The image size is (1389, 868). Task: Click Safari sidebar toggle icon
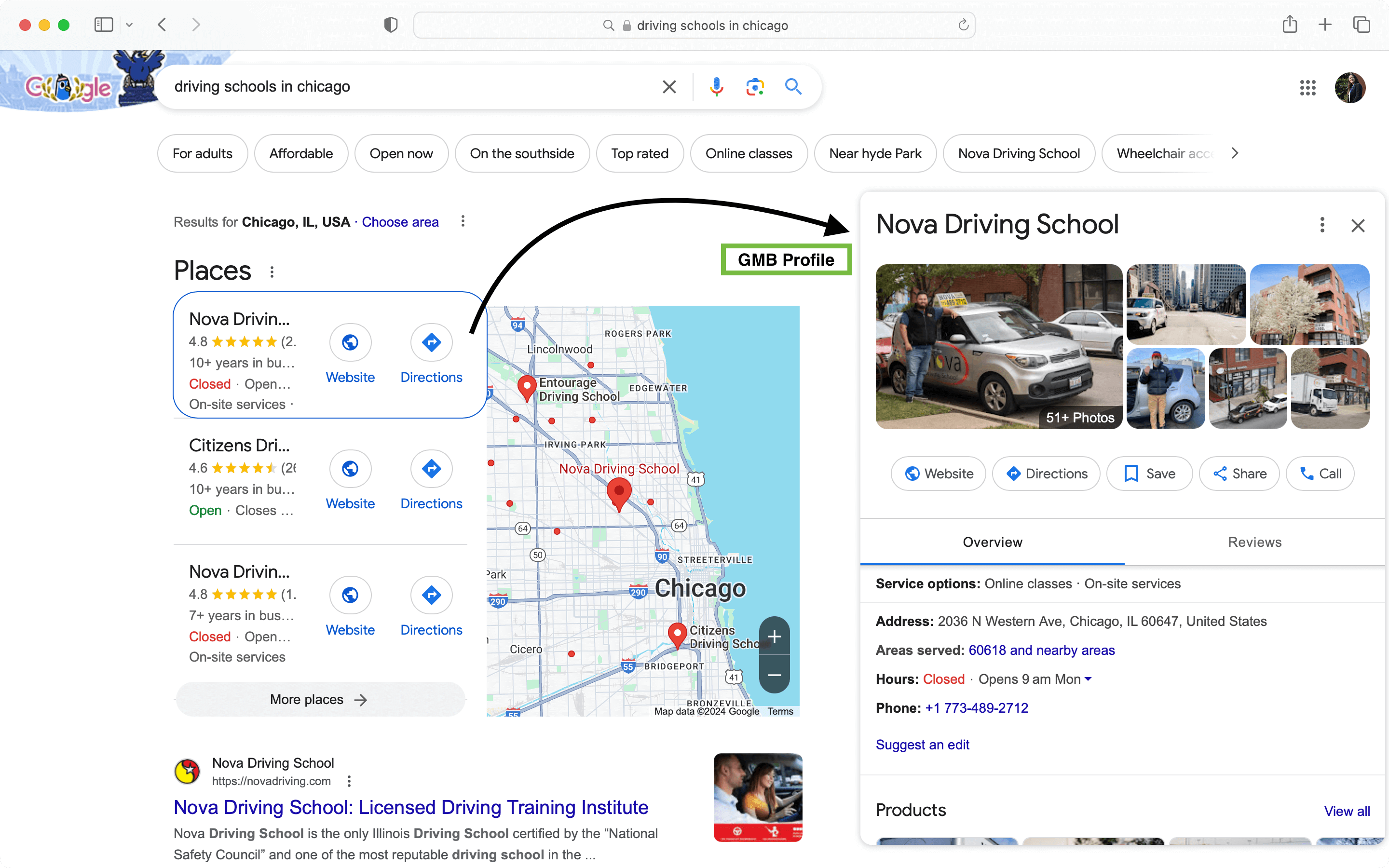click(104, 25)
